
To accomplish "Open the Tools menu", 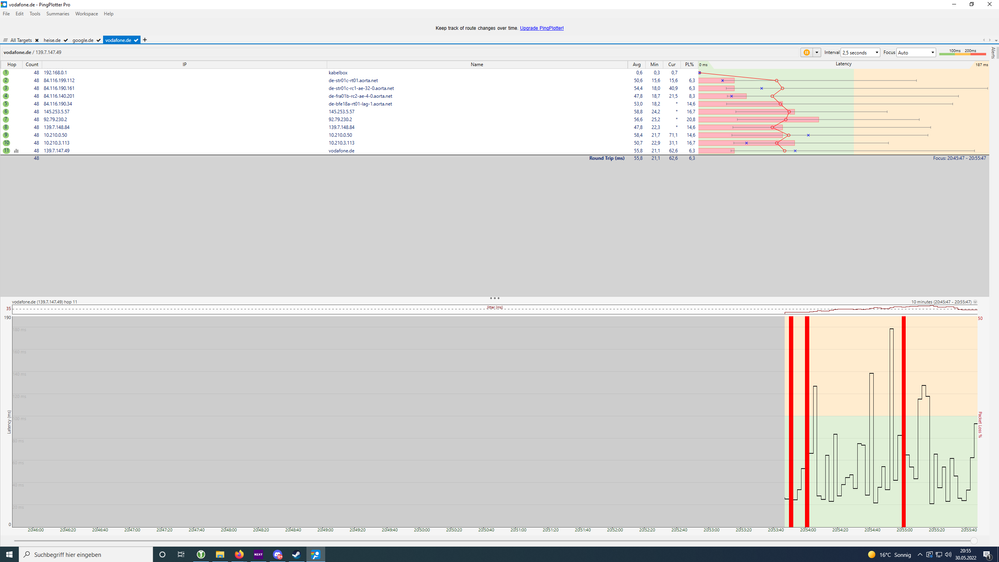I will click(x=35, y=13).
